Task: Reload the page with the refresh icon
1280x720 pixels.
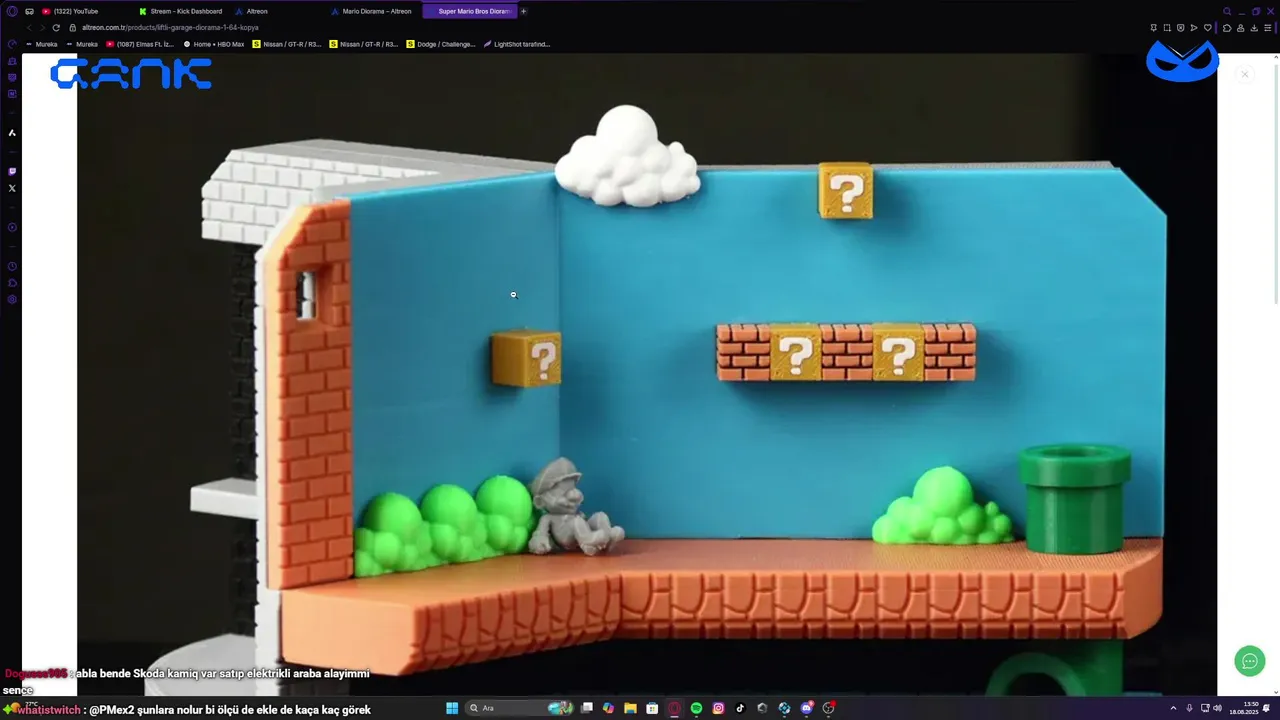Action: 56,27
